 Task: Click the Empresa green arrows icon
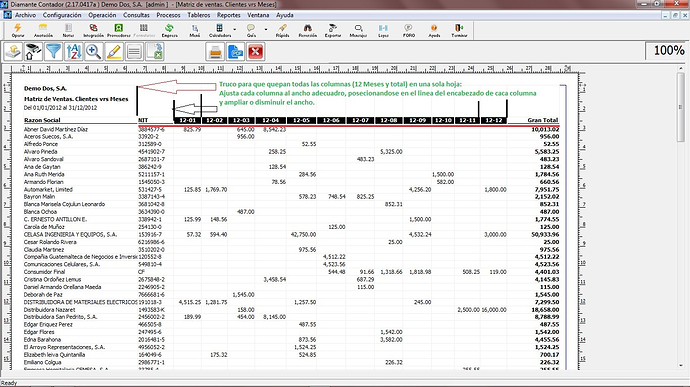[169, 30]
